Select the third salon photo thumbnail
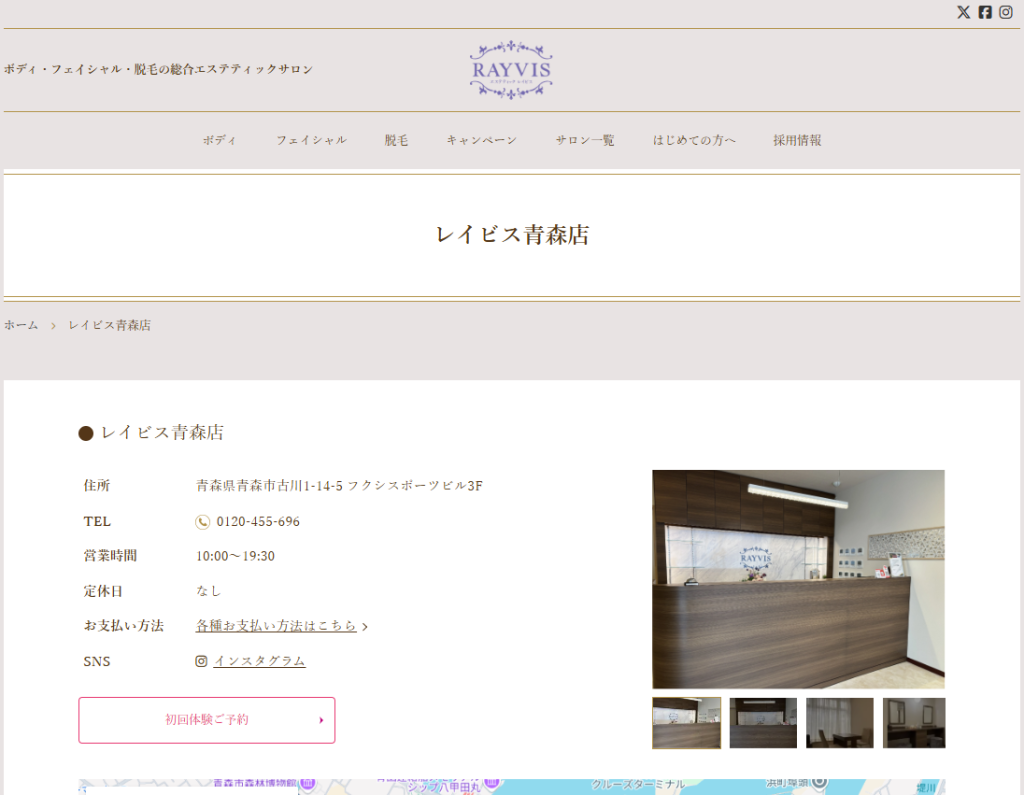The width and height of the screenshot is (1024, 795). [x=839, y=723]
